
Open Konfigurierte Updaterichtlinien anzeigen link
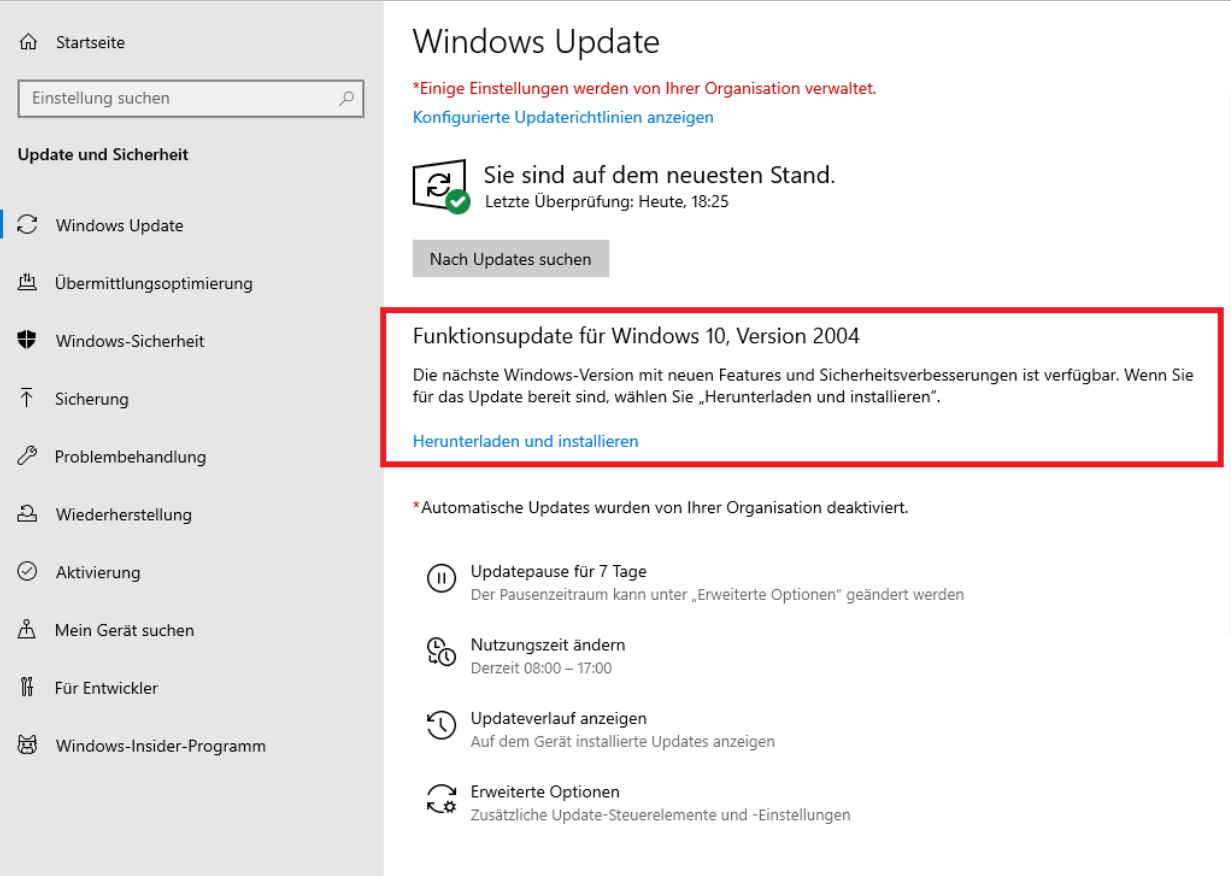(x=563, y=117)
